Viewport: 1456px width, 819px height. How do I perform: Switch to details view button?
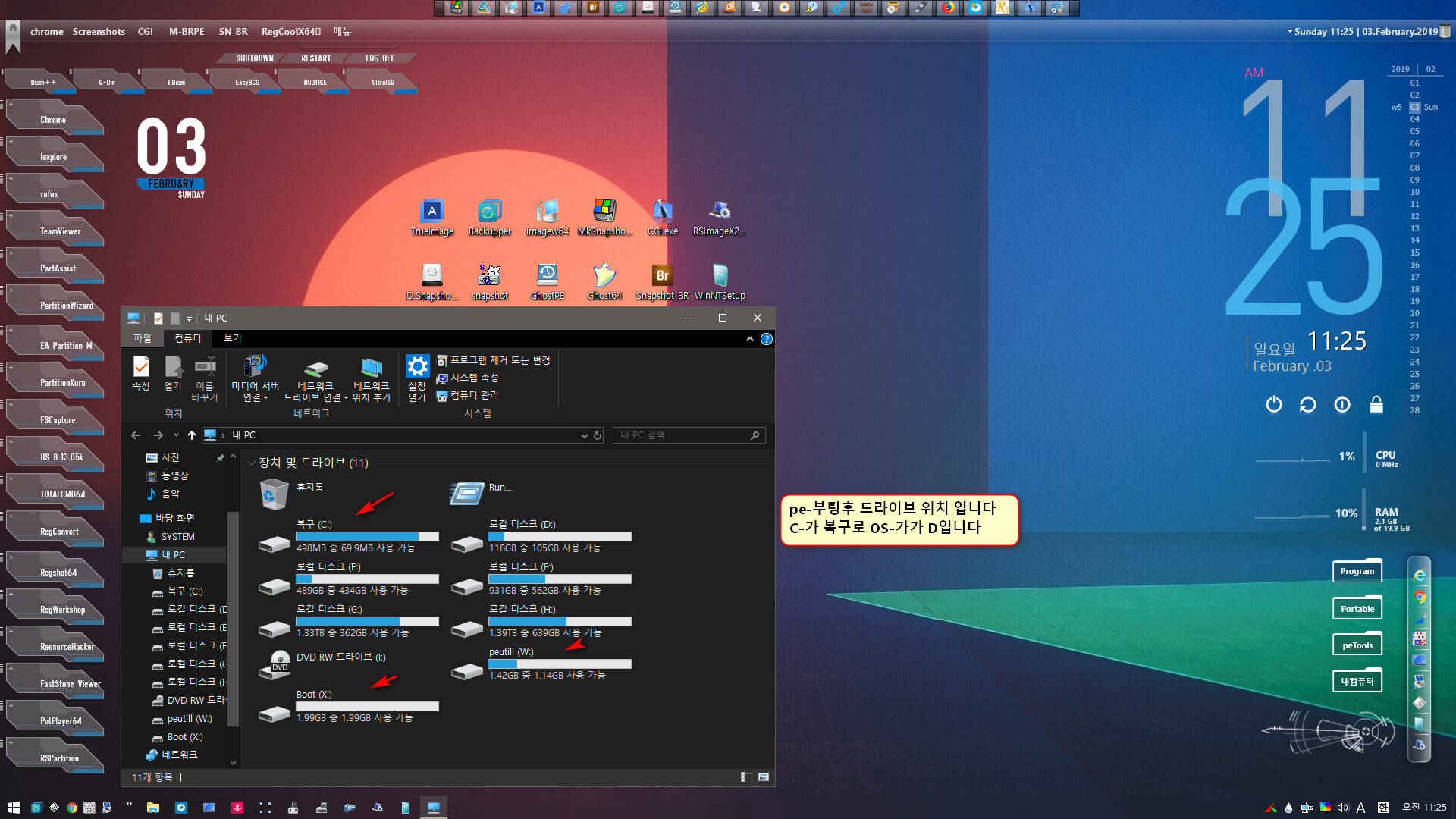point(747,777)
